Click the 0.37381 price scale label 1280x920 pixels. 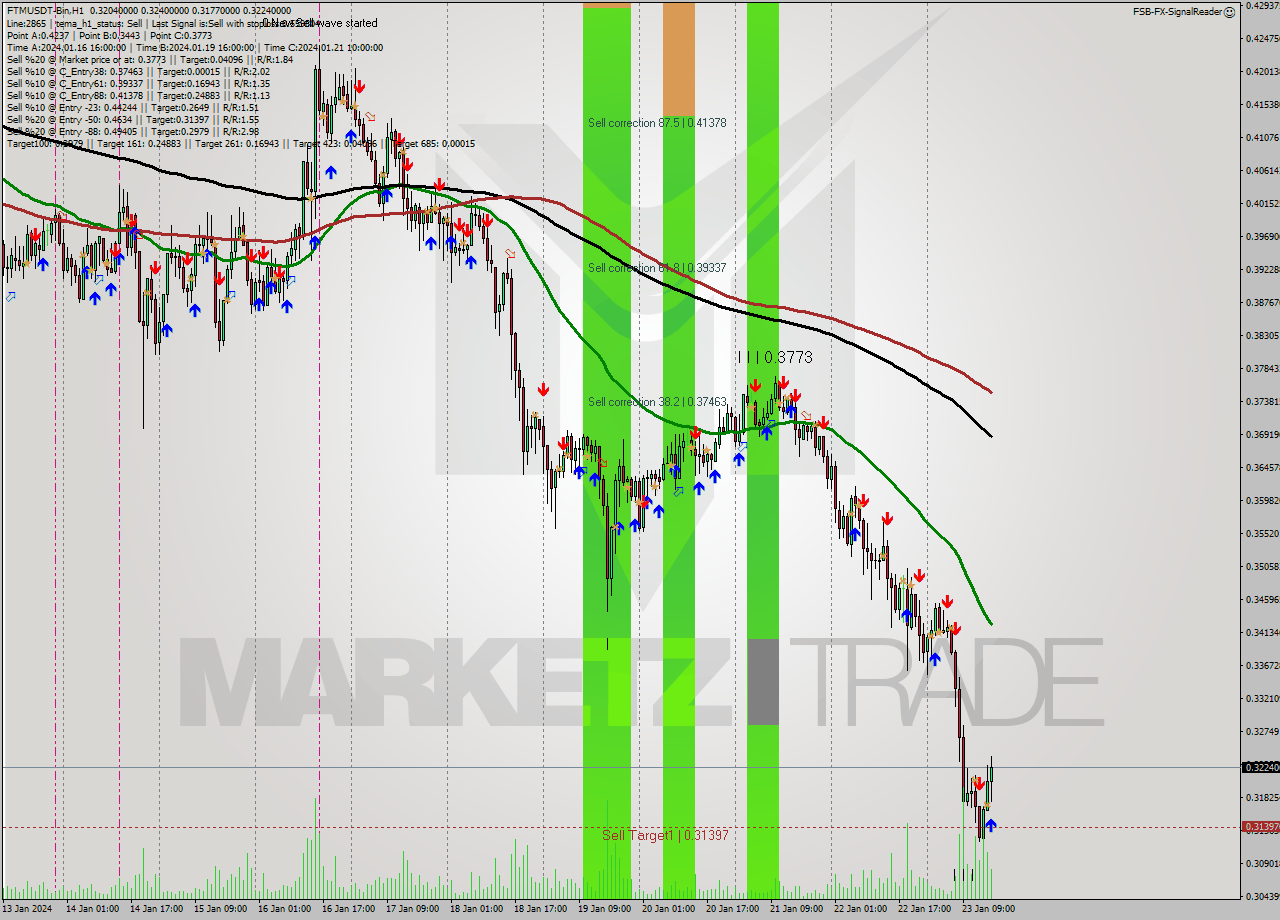[1261, 401]
